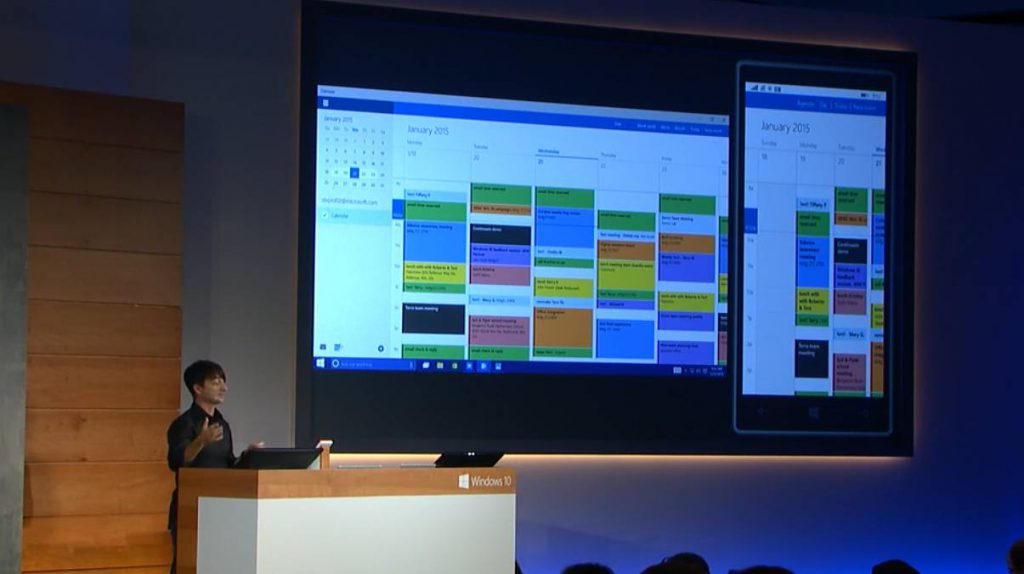The width and height of the screenshot is (1024, 574).
Task: Click January 2015 mini calendar header
Action: [x=334, y=119]
